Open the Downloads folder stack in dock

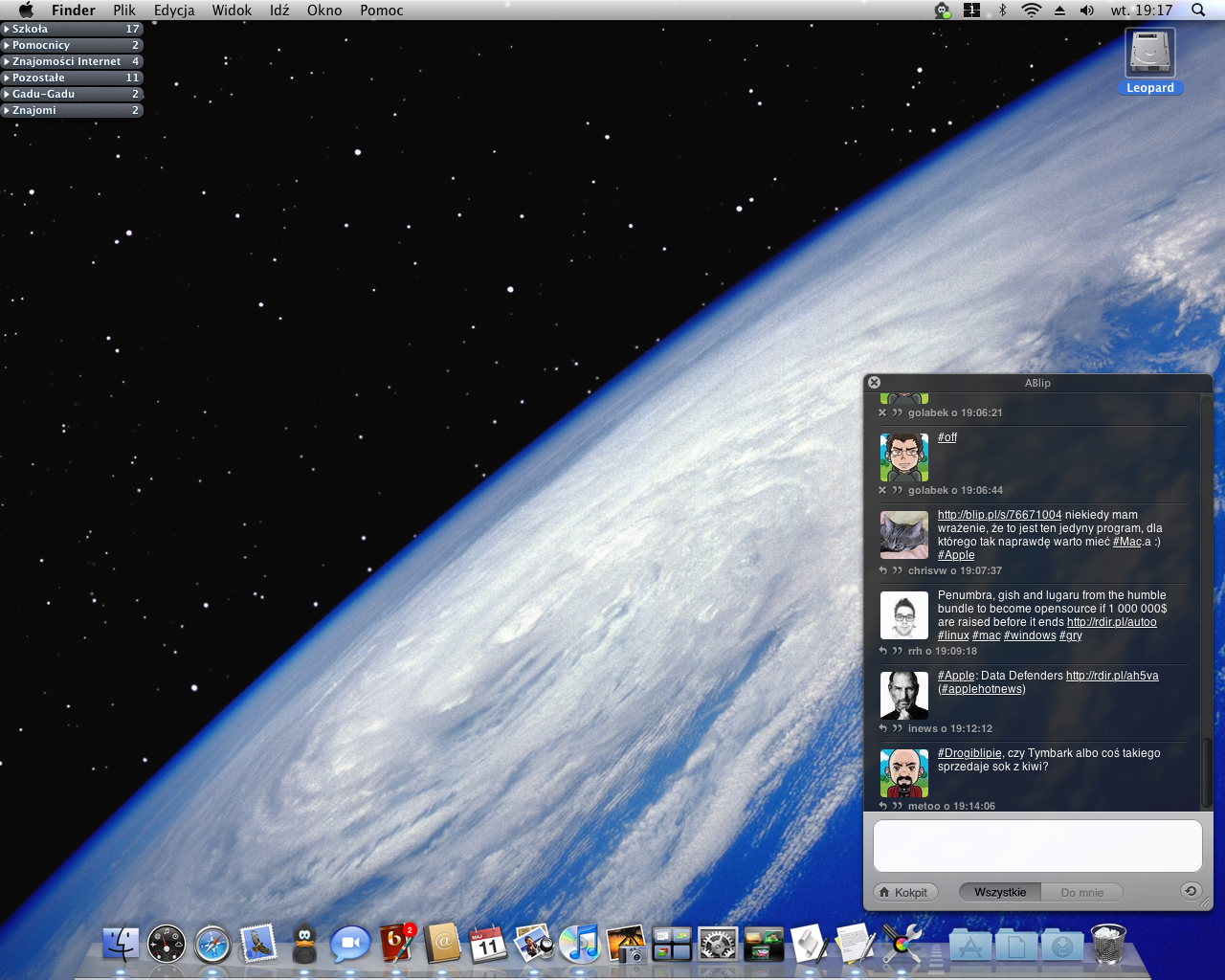1062,945
